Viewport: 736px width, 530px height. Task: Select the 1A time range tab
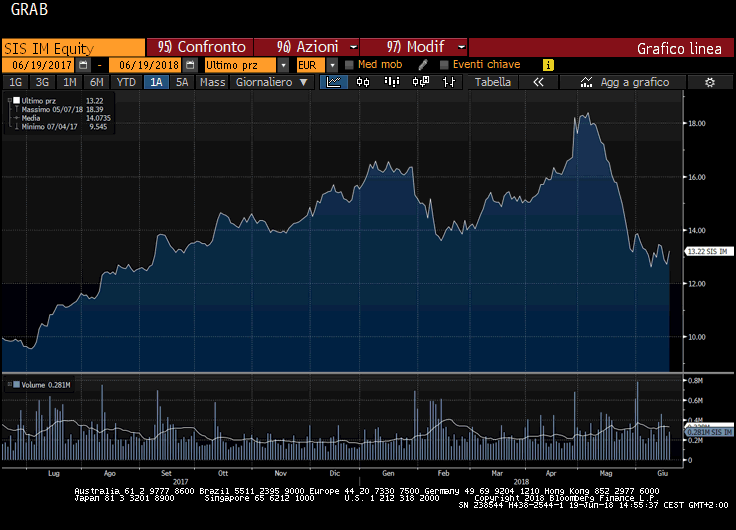pos(156,82)
